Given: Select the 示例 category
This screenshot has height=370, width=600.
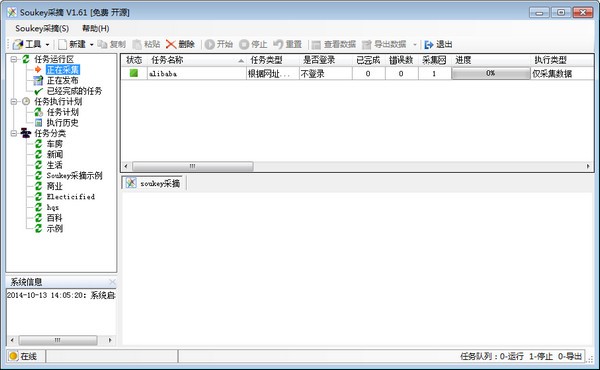Looking at the screenshot, I should (x=55, y=228).
